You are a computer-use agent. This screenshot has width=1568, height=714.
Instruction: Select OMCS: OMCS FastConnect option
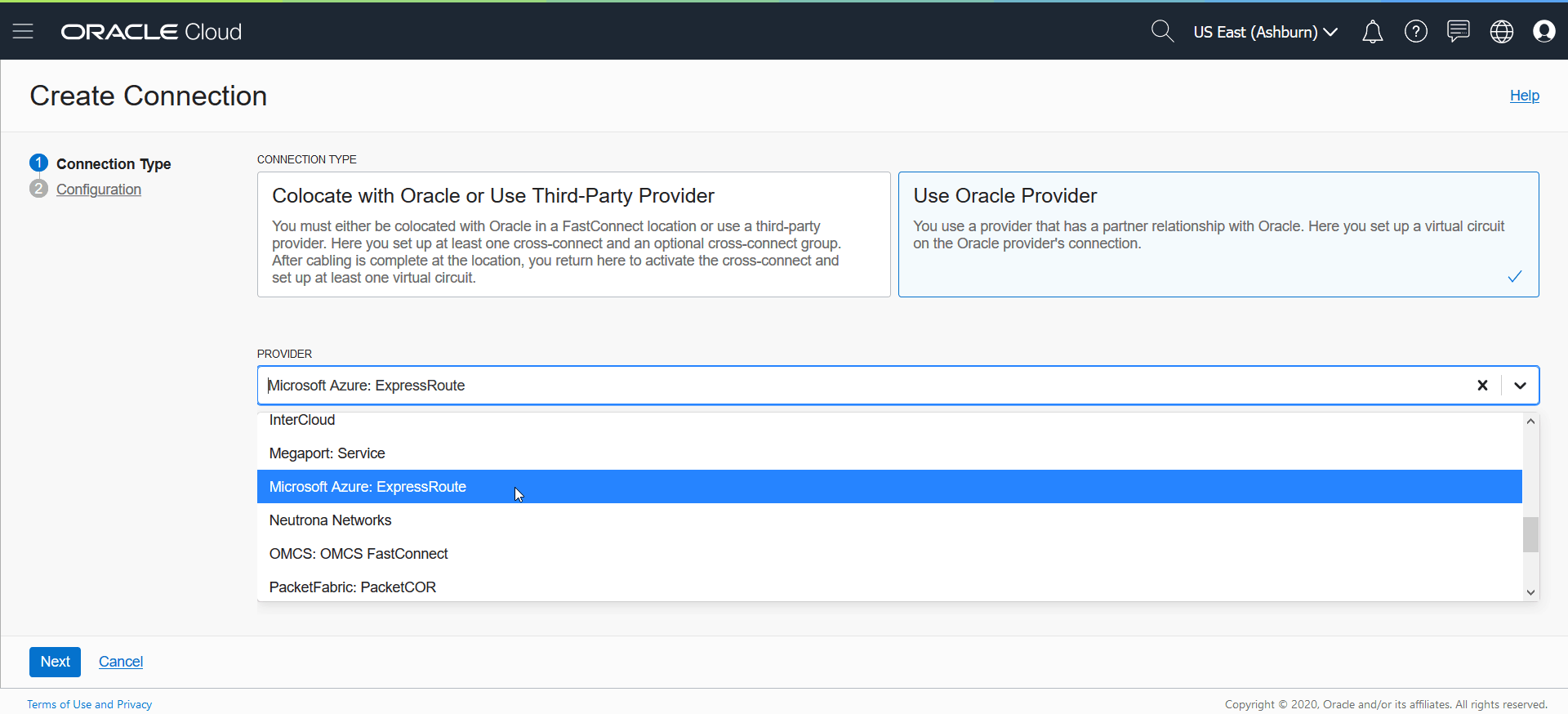click(x=359, y=554)
